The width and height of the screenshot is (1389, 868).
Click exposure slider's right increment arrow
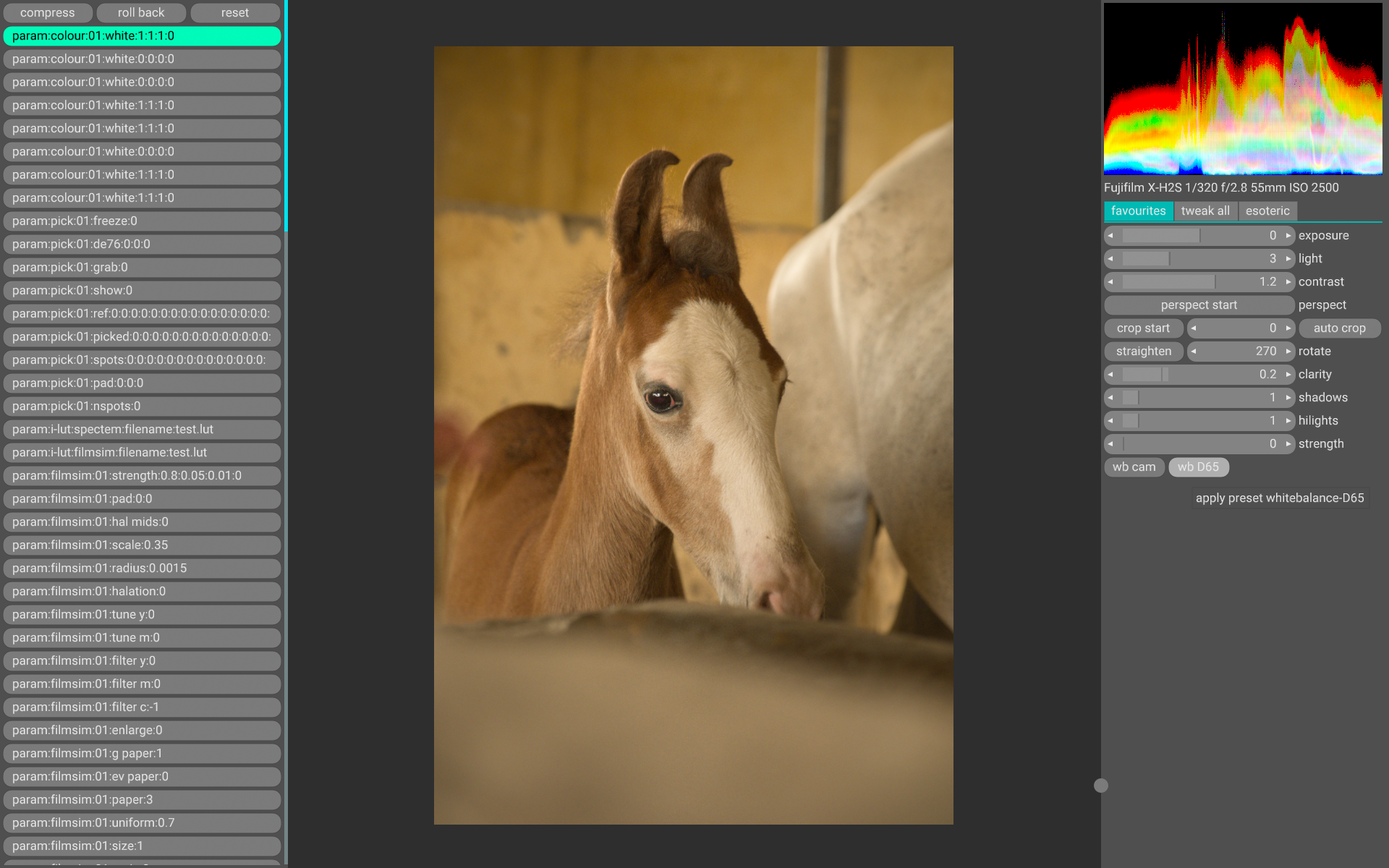point(1288,236)
